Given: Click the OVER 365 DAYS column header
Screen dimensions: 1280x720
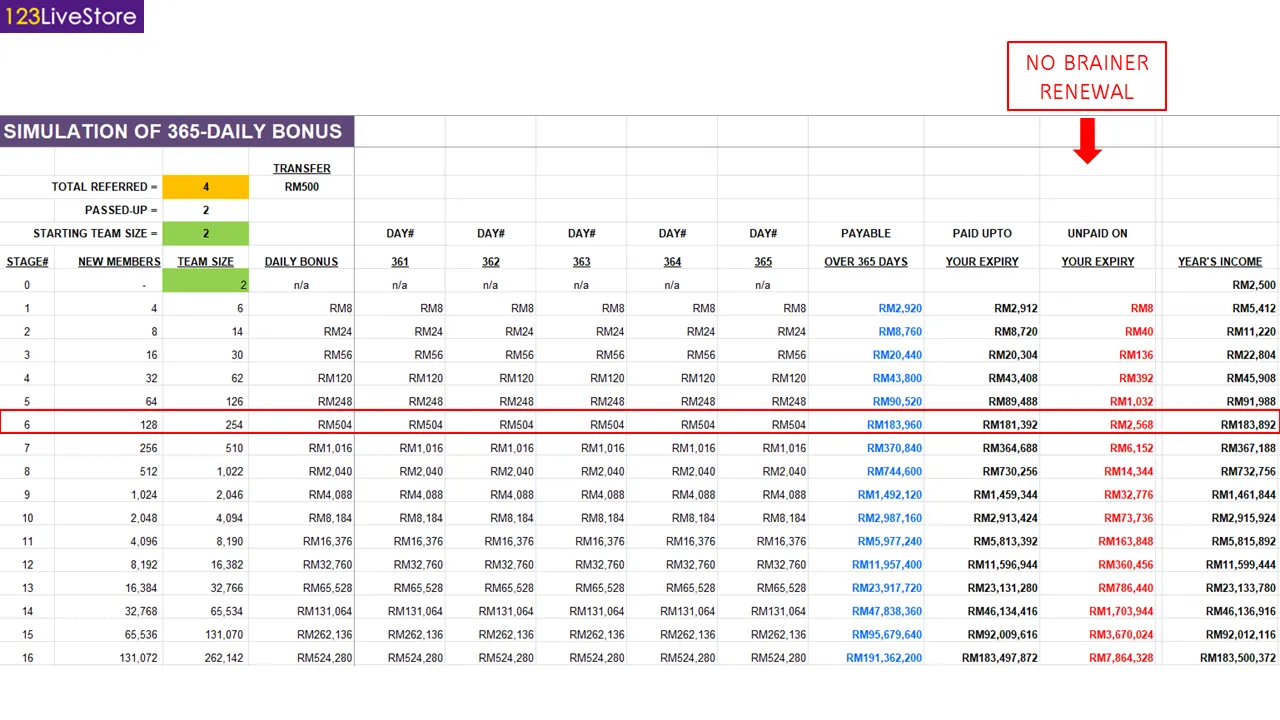Looking at the screenshot, I should (866, 262).
